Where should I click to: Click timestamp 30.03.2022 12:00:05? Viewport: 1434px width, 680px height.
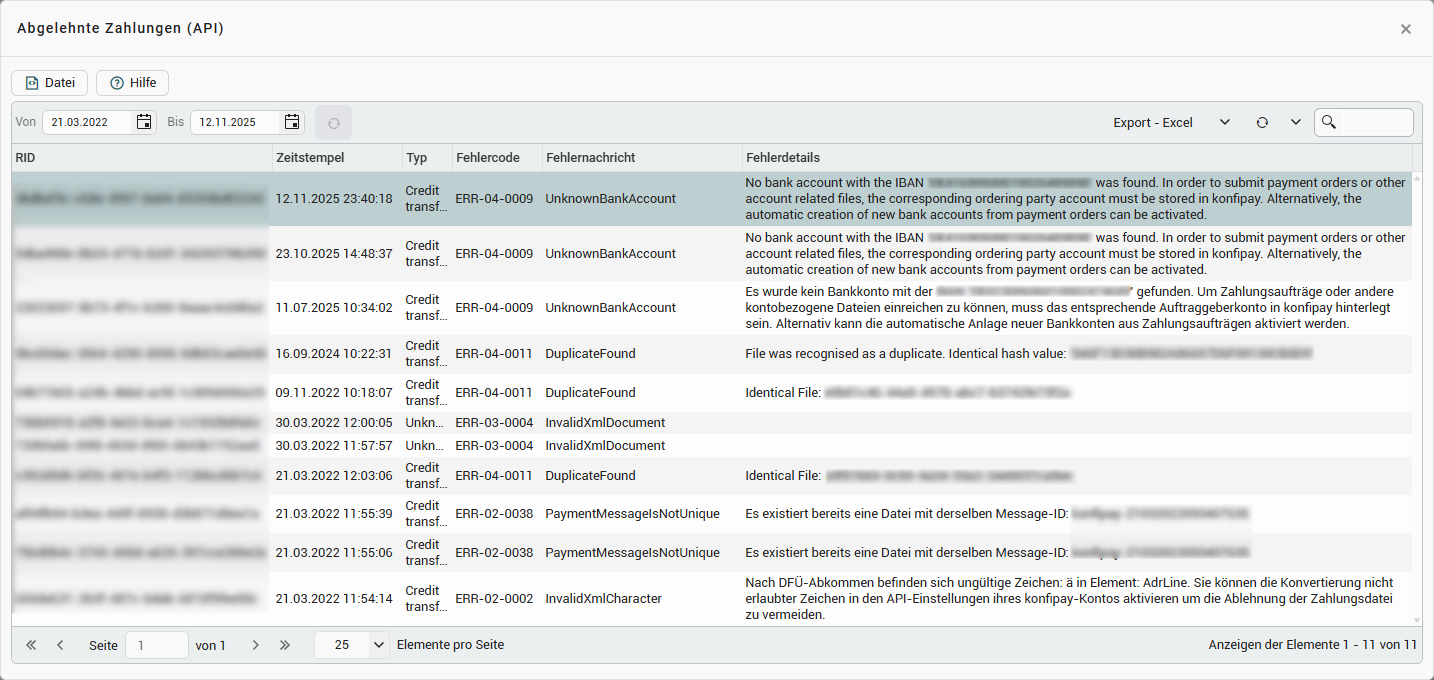pyautogui.click(x=334, y=423)
